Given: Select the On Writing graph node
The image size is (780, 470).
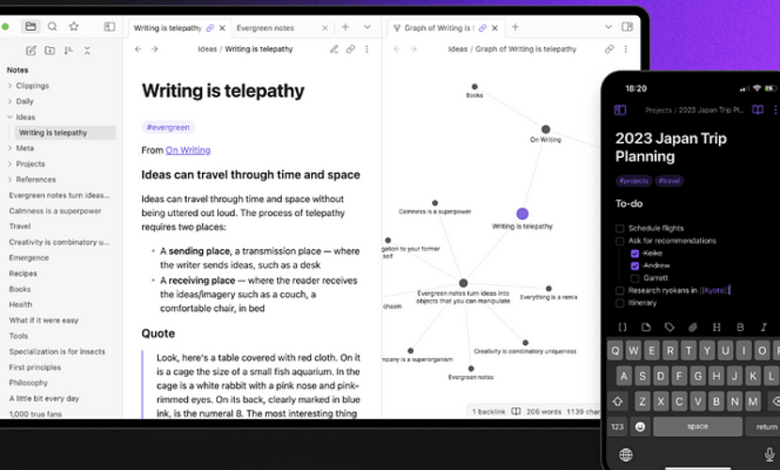Looking at the screenshot, I should click(x=546, y=129).
